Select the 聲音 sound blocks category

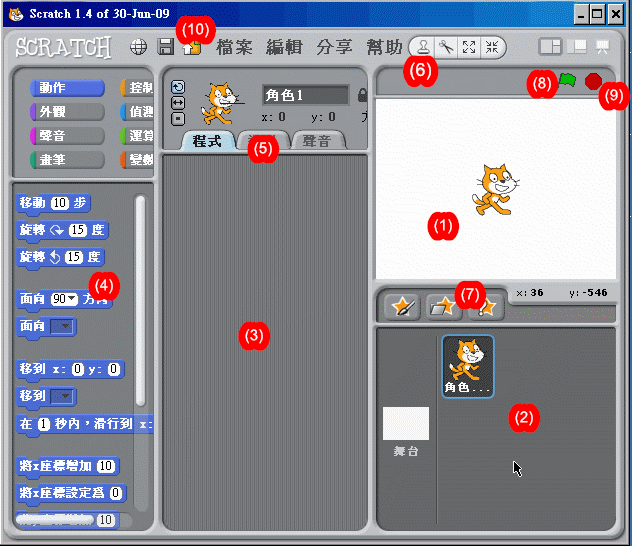tap(67, 136)
